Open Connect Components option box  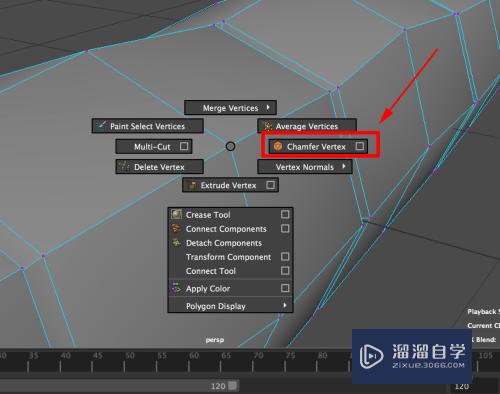(285, 228)
